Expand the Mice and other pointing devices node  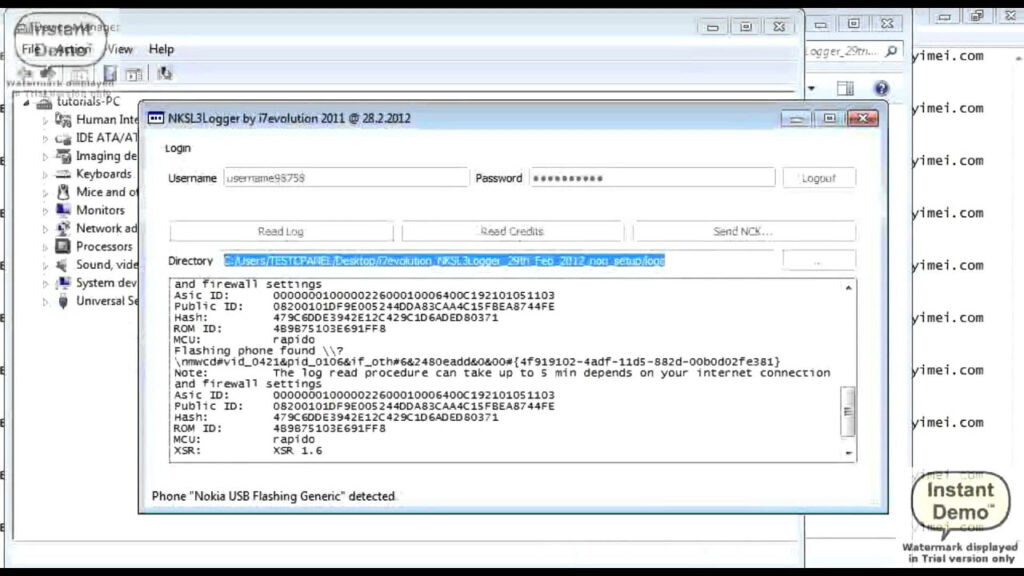(45, 193)
